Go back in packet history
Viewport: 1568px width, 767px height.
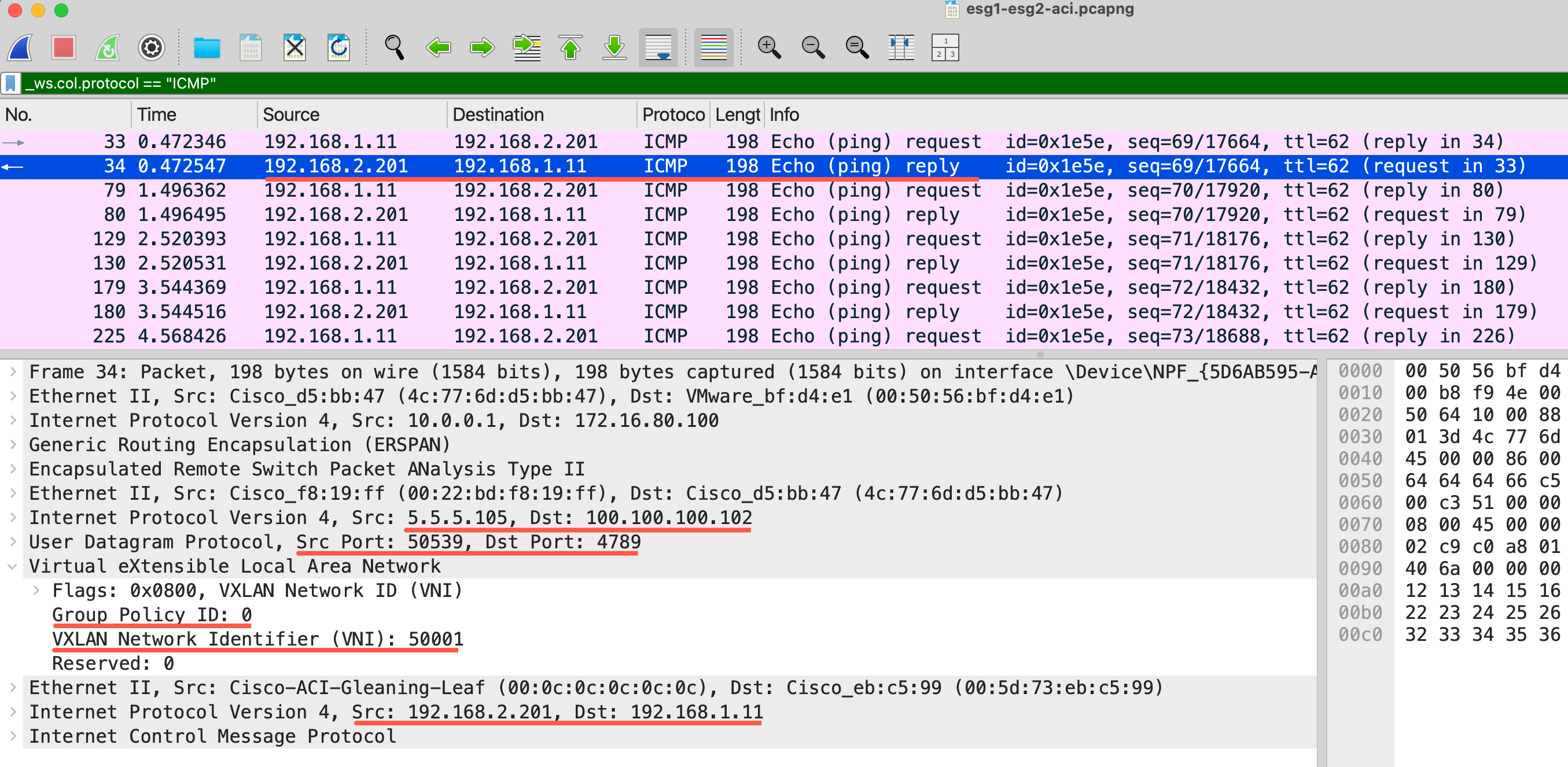point(438,47)
